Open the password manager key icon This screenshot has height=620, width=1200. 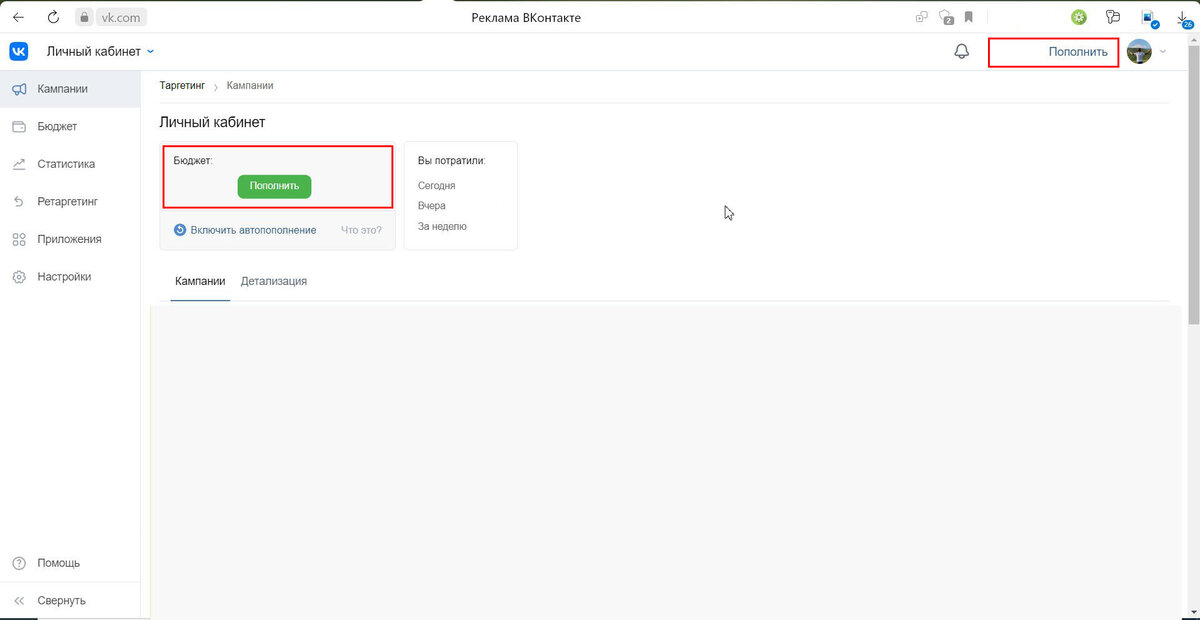pos(1113,17)
